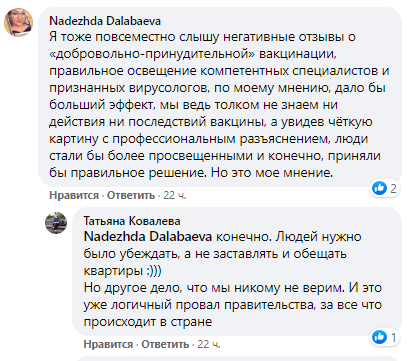Click partially visible comment bubble at bottom
Screen dimensions: 419x361
[238, 359]
